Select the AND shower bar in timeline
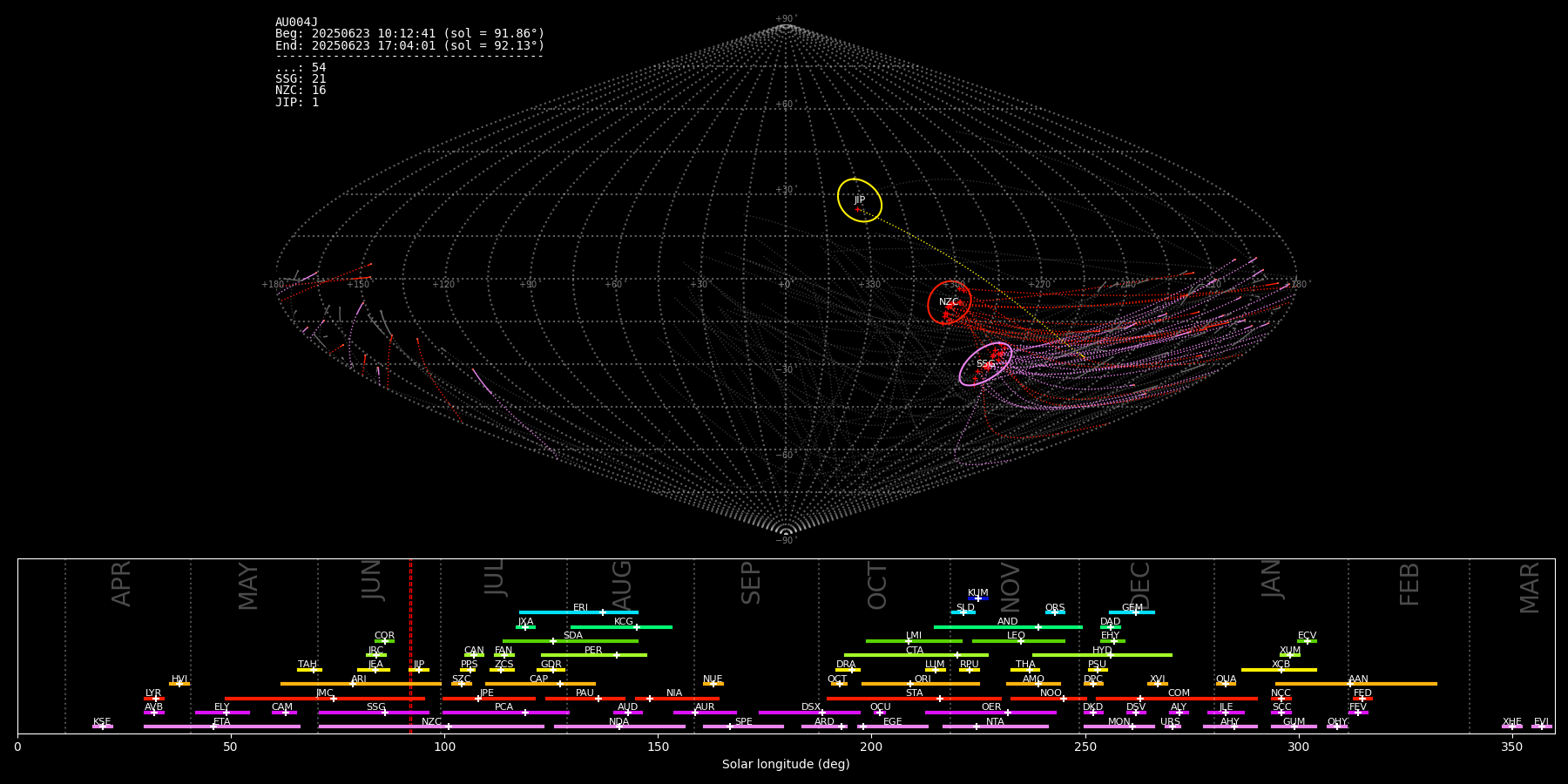 tap(1008, 627)
